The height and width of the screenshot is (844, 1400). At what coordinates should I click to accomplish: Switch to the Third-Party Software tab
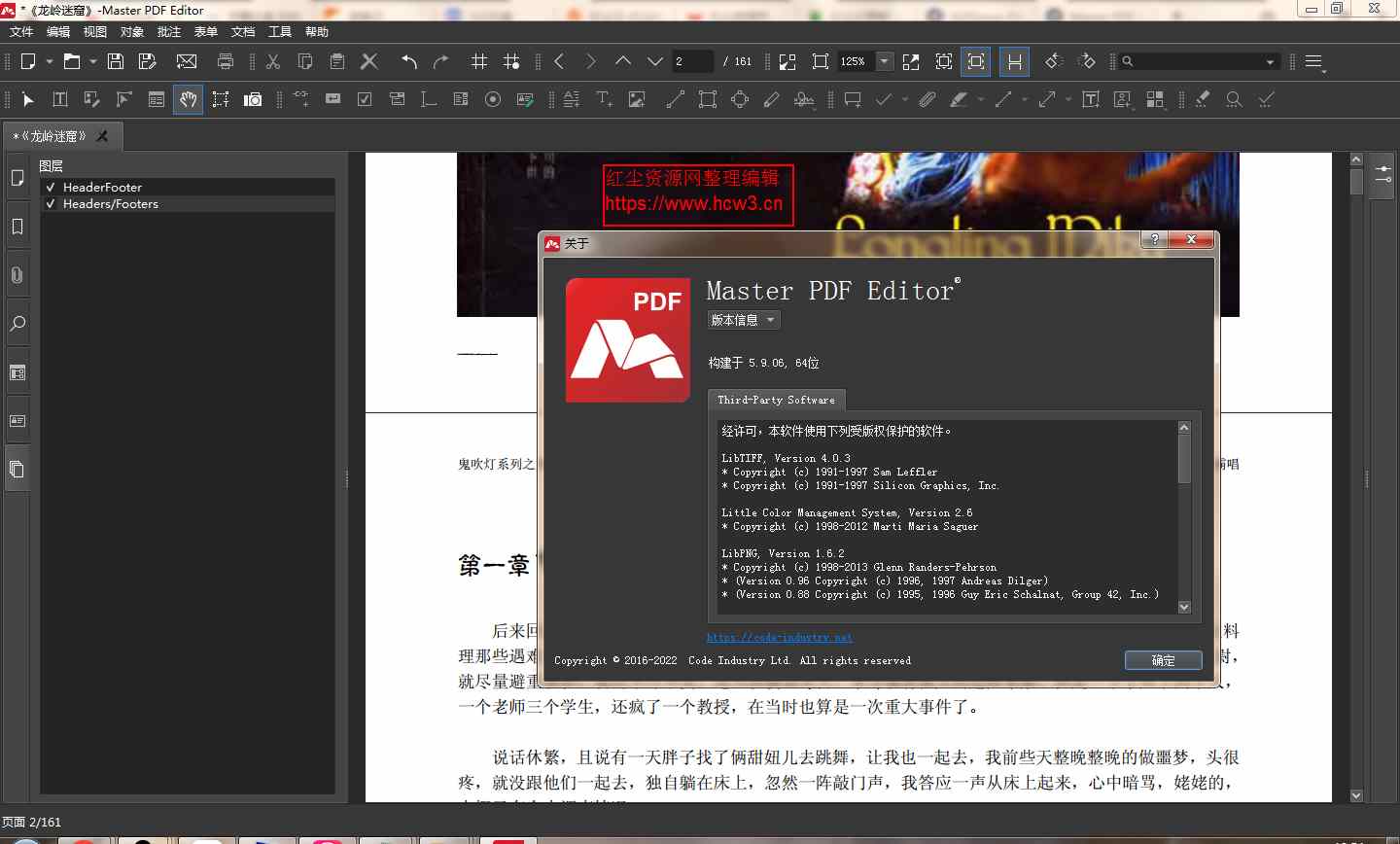pos(777,399)
